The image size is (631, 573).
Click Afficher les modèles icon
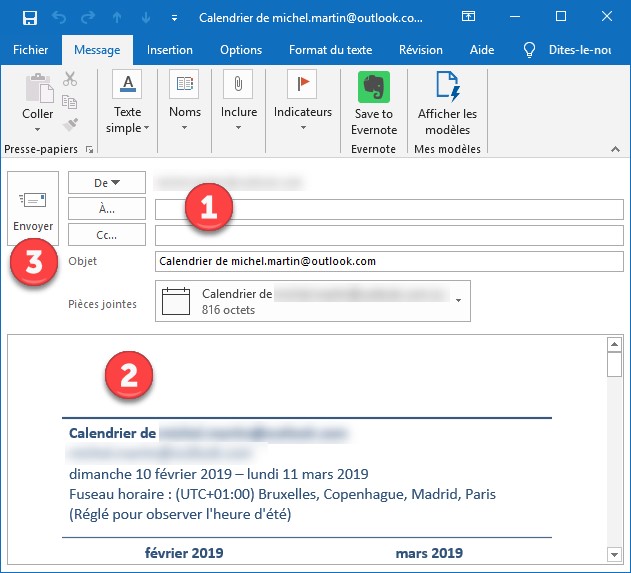(x=447, y=104)
